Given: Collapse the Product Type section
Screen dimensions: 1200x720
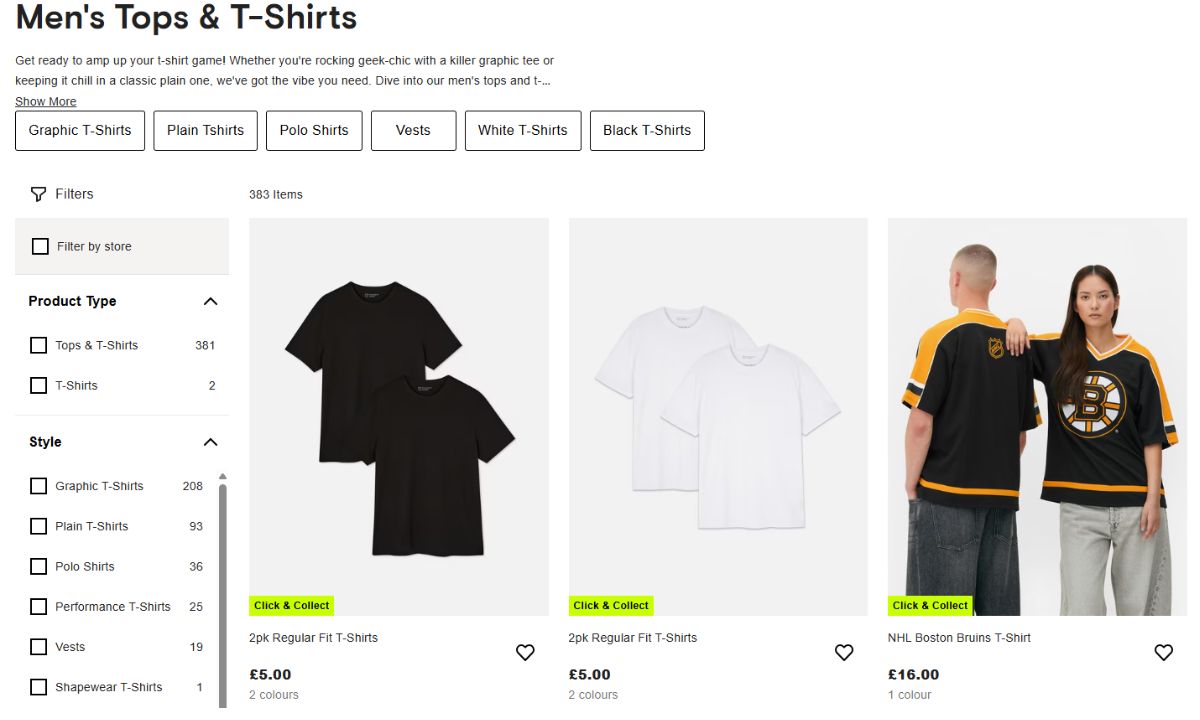Looking at the screenshot, I should pos(210,301).
